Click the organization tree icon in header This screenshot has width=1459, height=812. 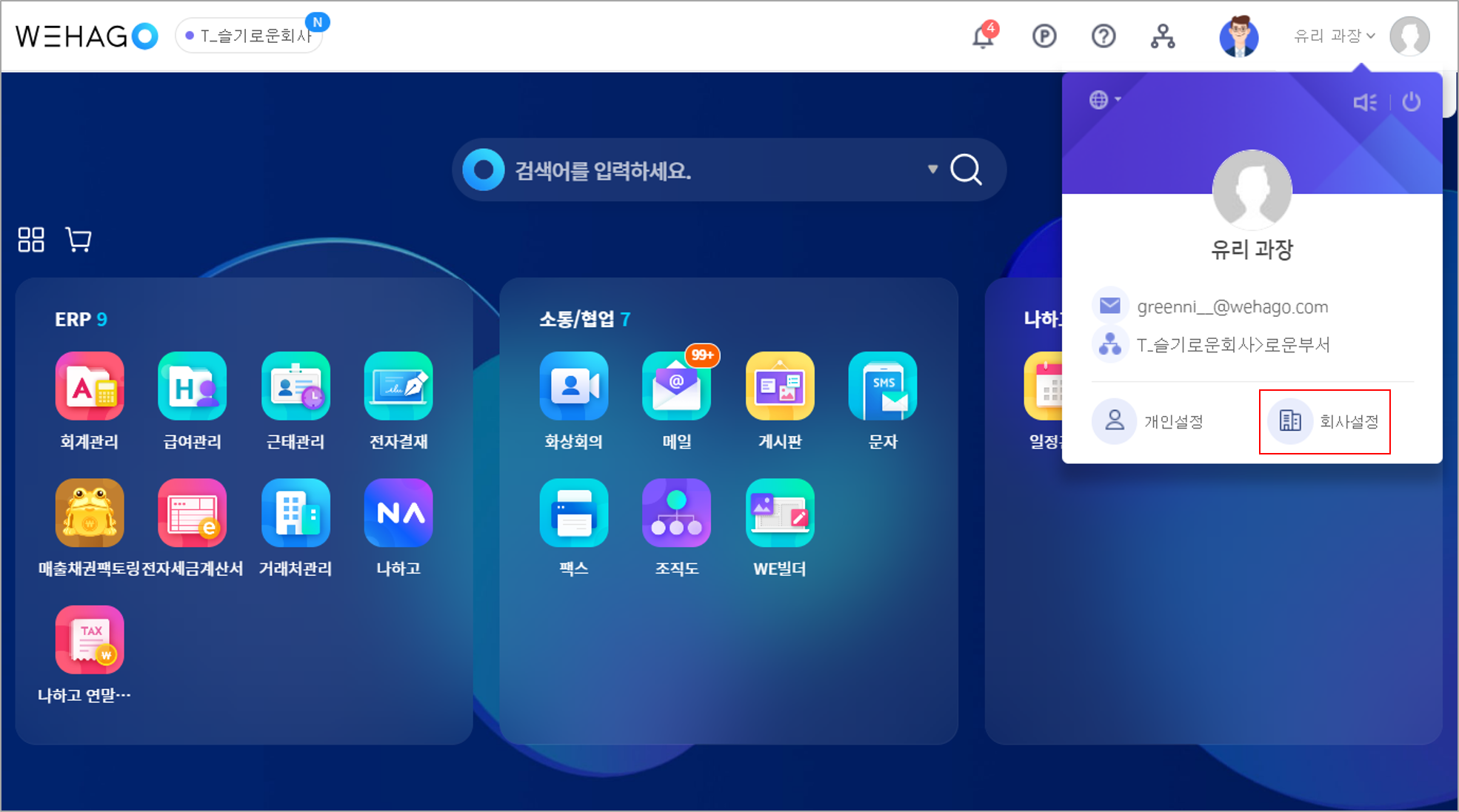tap(1163, 36)
